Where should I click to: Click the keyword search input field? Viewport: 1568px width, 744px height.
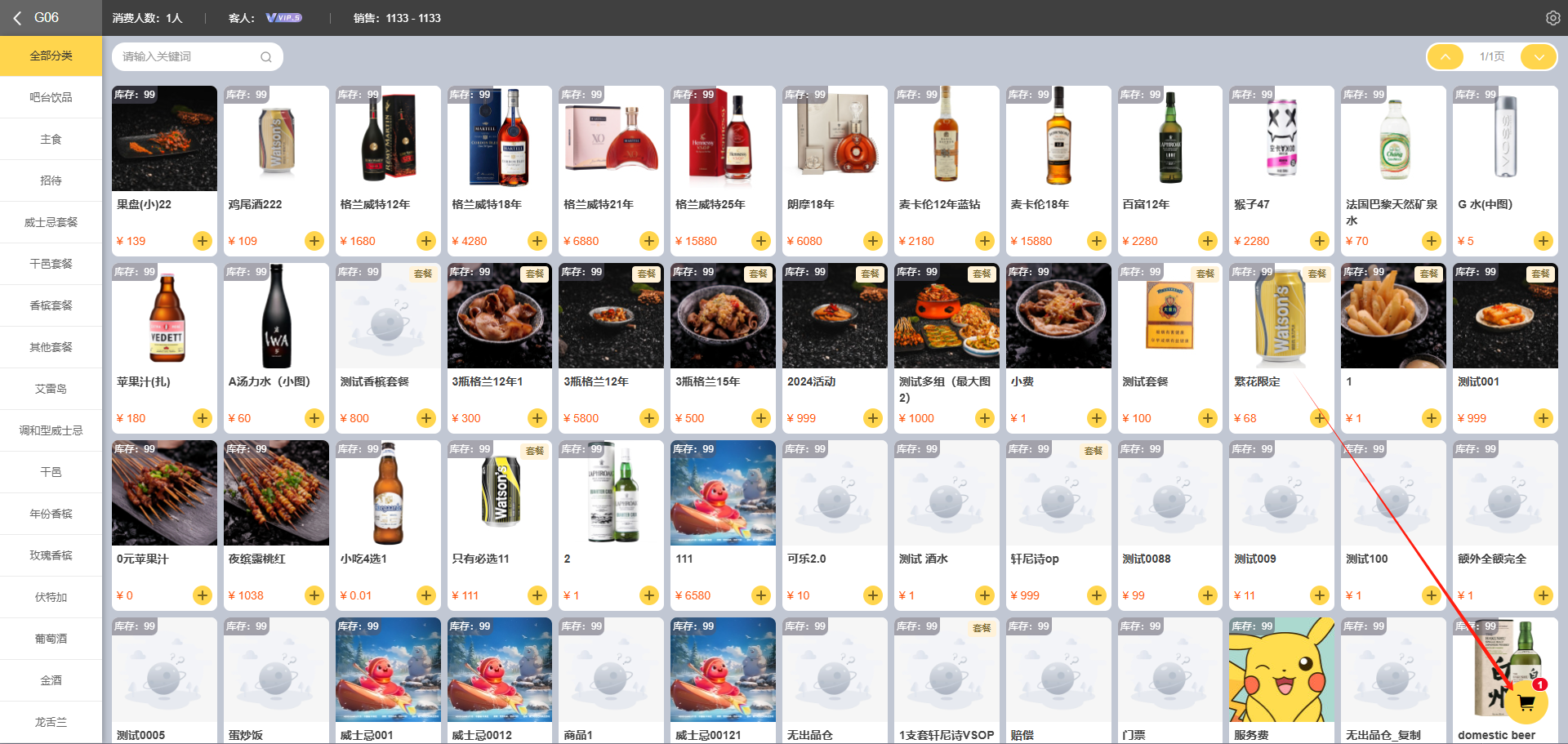(x=197, y=57)
